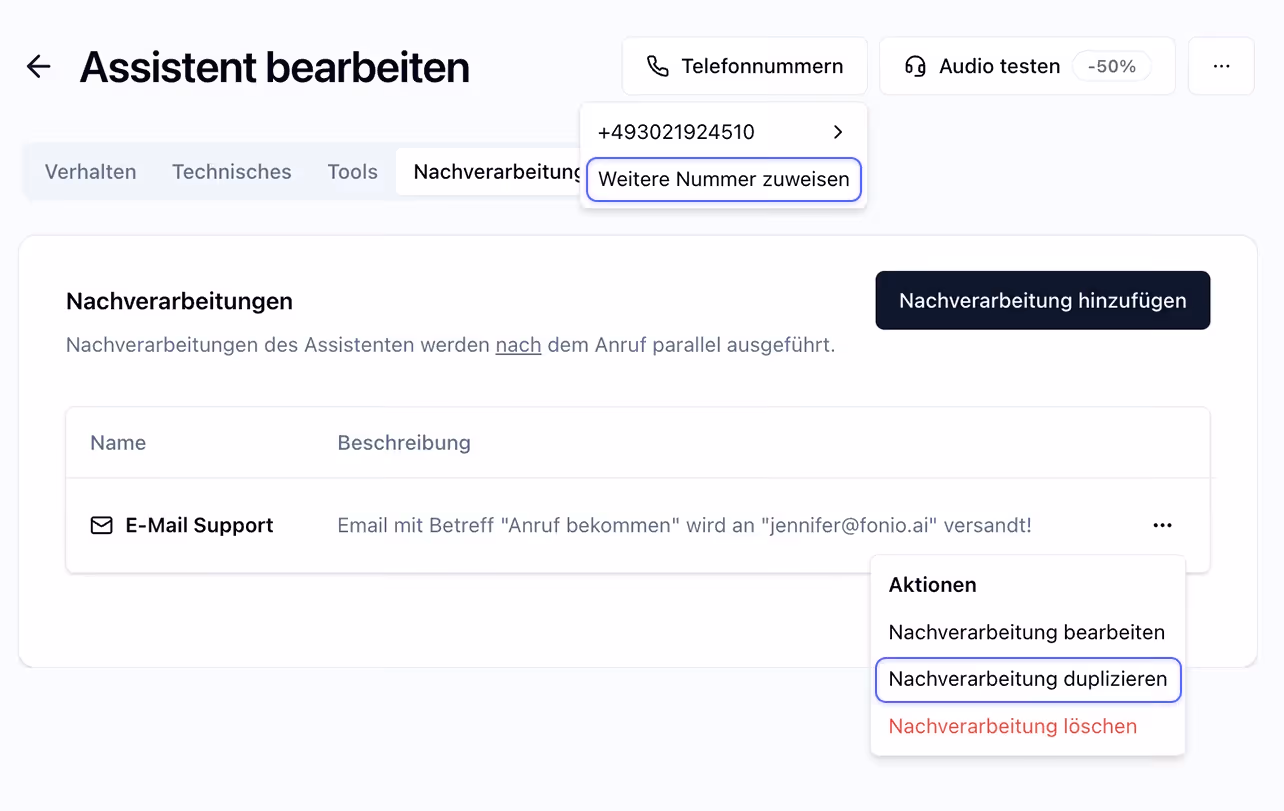
Task: Expand the +493021924510 chevron arrow
Action: [838, 132]
